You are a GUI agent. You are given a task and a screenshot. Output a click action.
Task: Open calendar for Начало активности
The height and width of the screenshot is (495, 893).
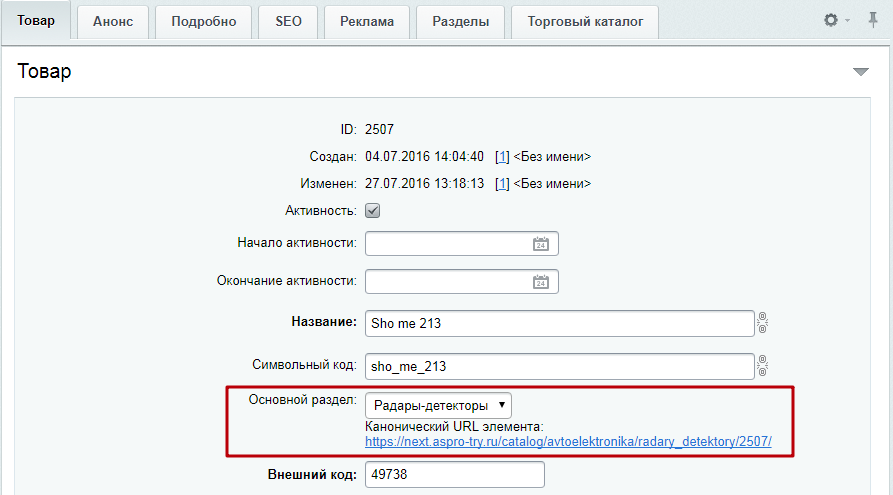click(x=540, y=244)
